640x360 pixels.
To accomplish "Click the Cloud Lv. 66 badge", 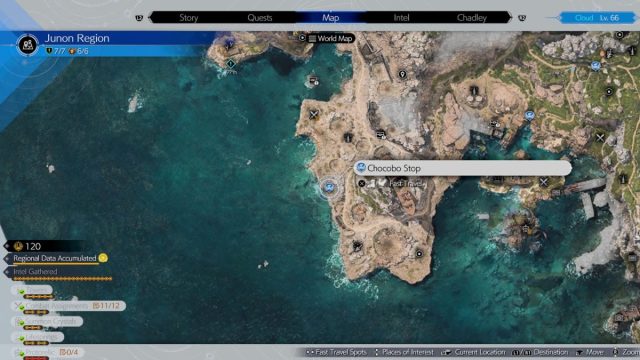I will [x=597, y=18].
